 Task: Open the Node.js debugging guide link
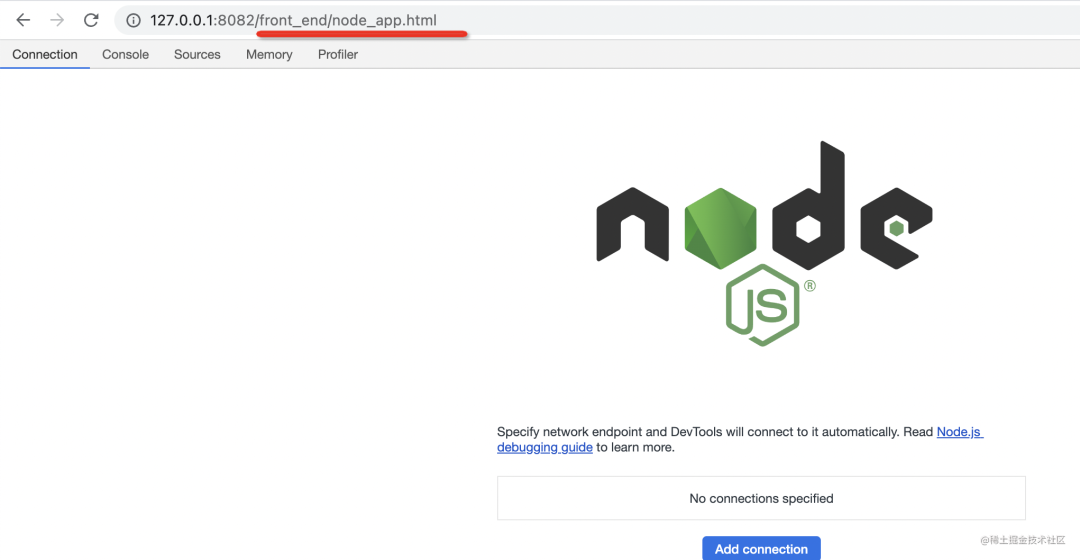point(959,432)
